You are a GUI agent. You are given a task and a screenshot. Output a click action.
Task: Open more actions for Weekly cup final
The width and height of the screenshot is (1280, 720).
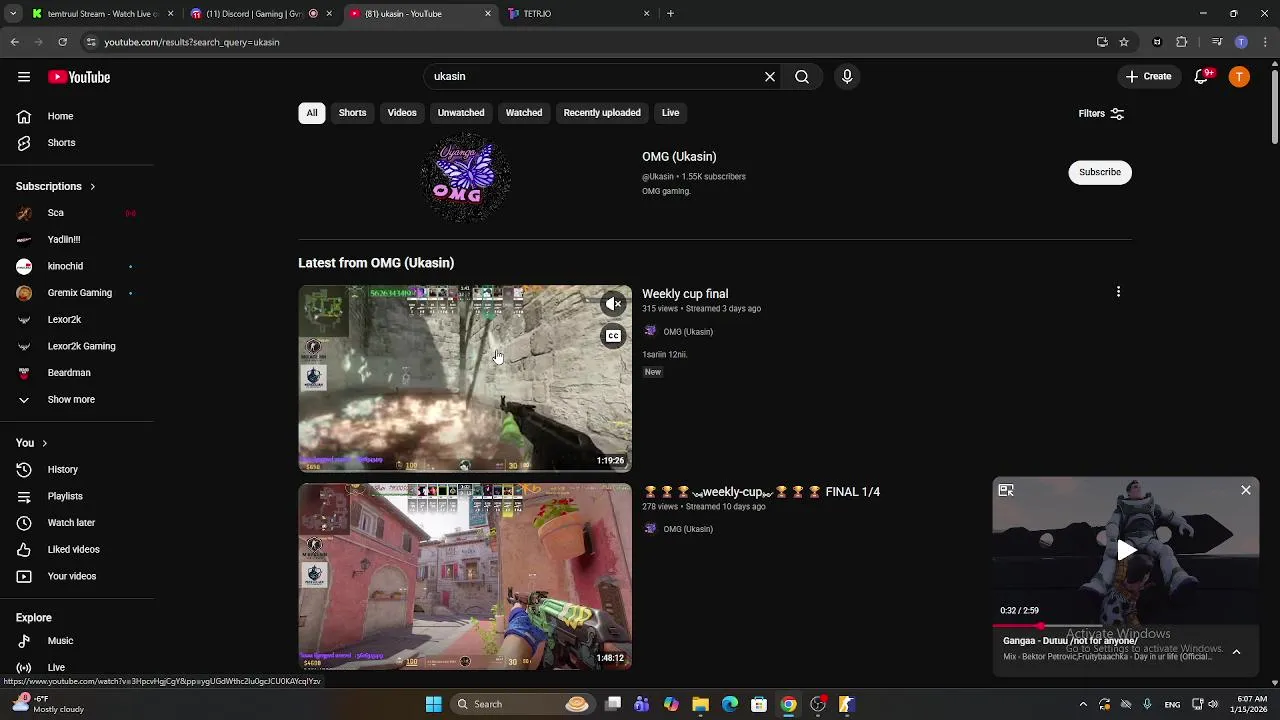click(x=1118, y=292)
